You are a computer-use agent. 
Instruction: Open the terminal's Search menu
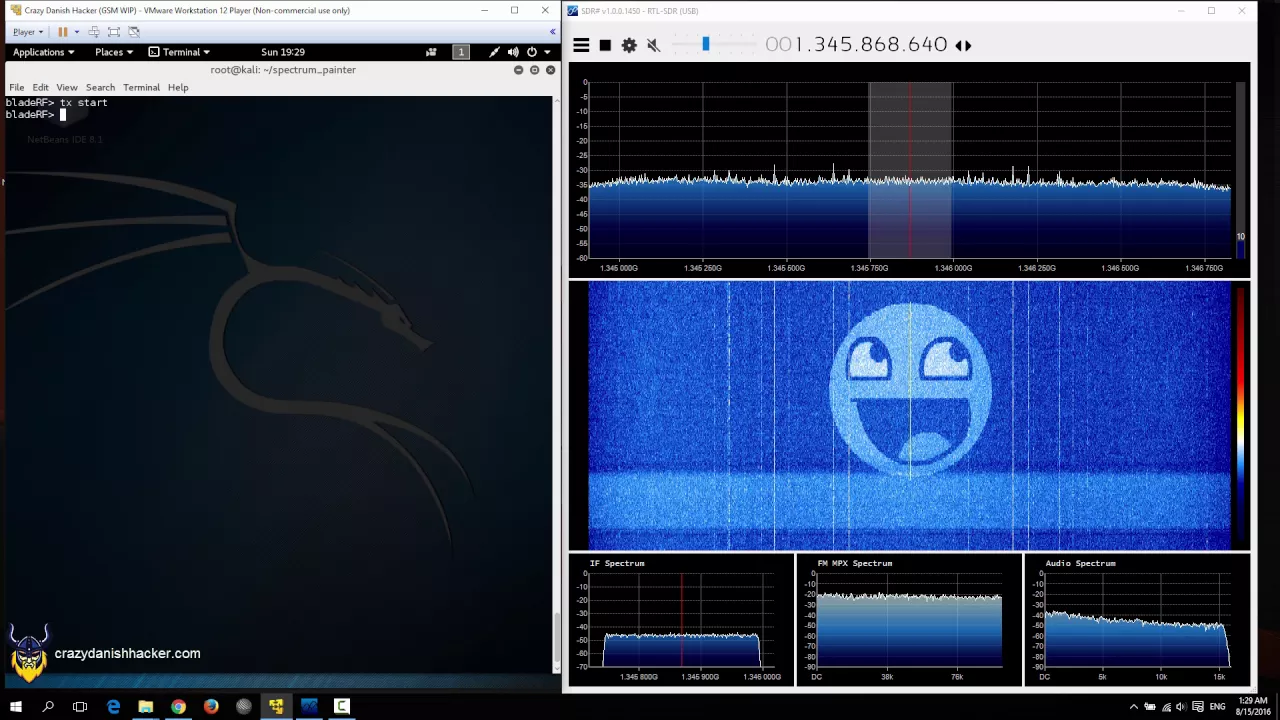(x=100, y=87)
